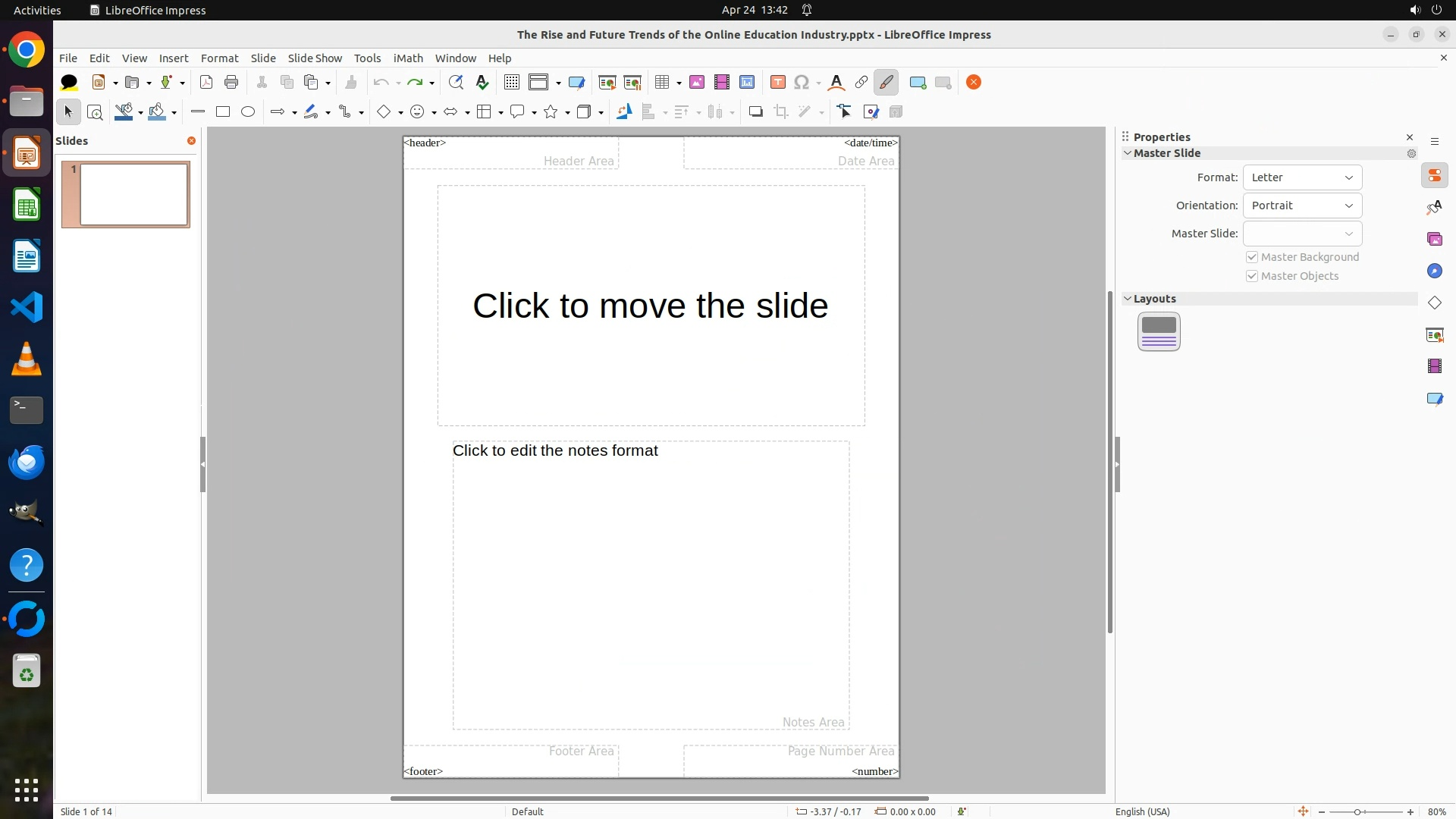
Task: Toggle the Shadow button in drawing toolbar
Action: 755,112
